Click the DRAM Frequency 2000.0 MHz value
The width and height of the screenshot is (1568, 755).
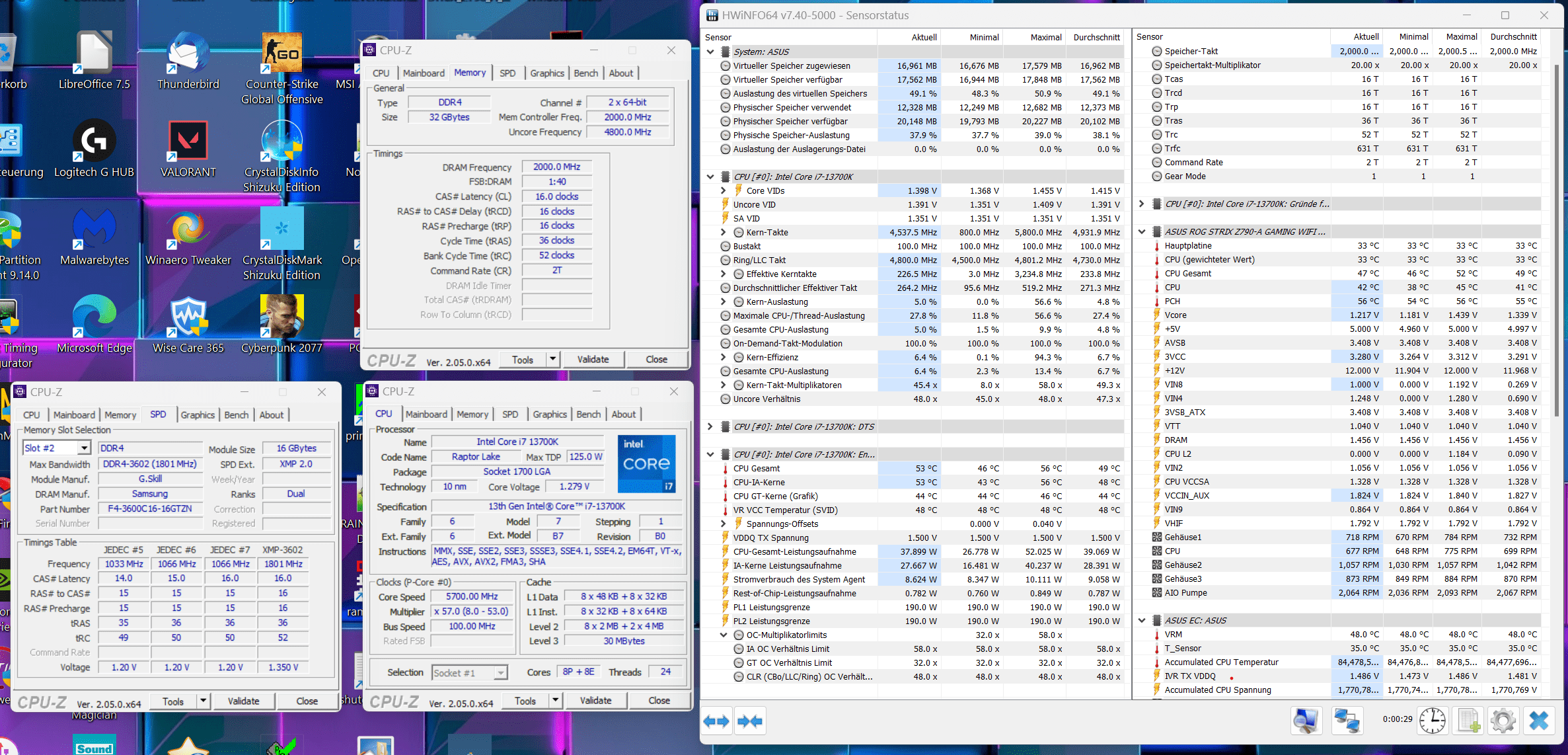pos(556,167)
